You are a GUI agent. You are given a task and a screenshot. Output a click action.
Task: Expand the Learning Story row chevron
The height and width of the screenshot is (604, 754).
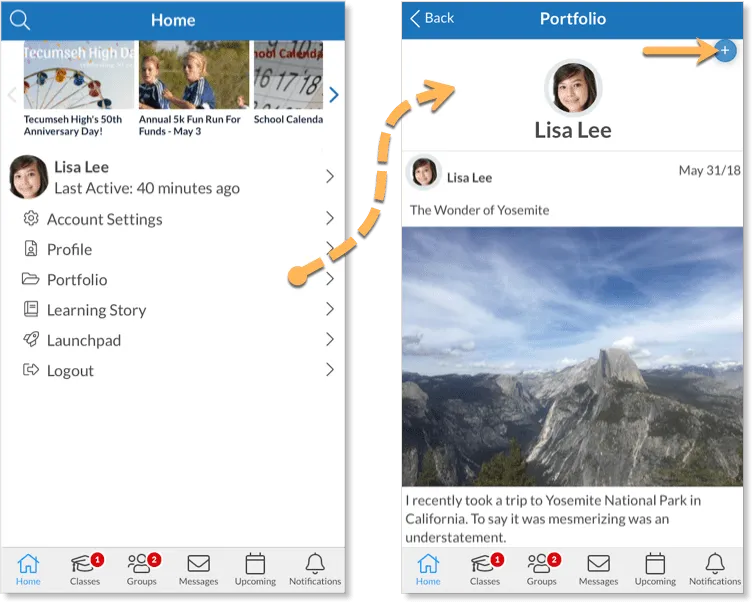[x=330, y=309]
